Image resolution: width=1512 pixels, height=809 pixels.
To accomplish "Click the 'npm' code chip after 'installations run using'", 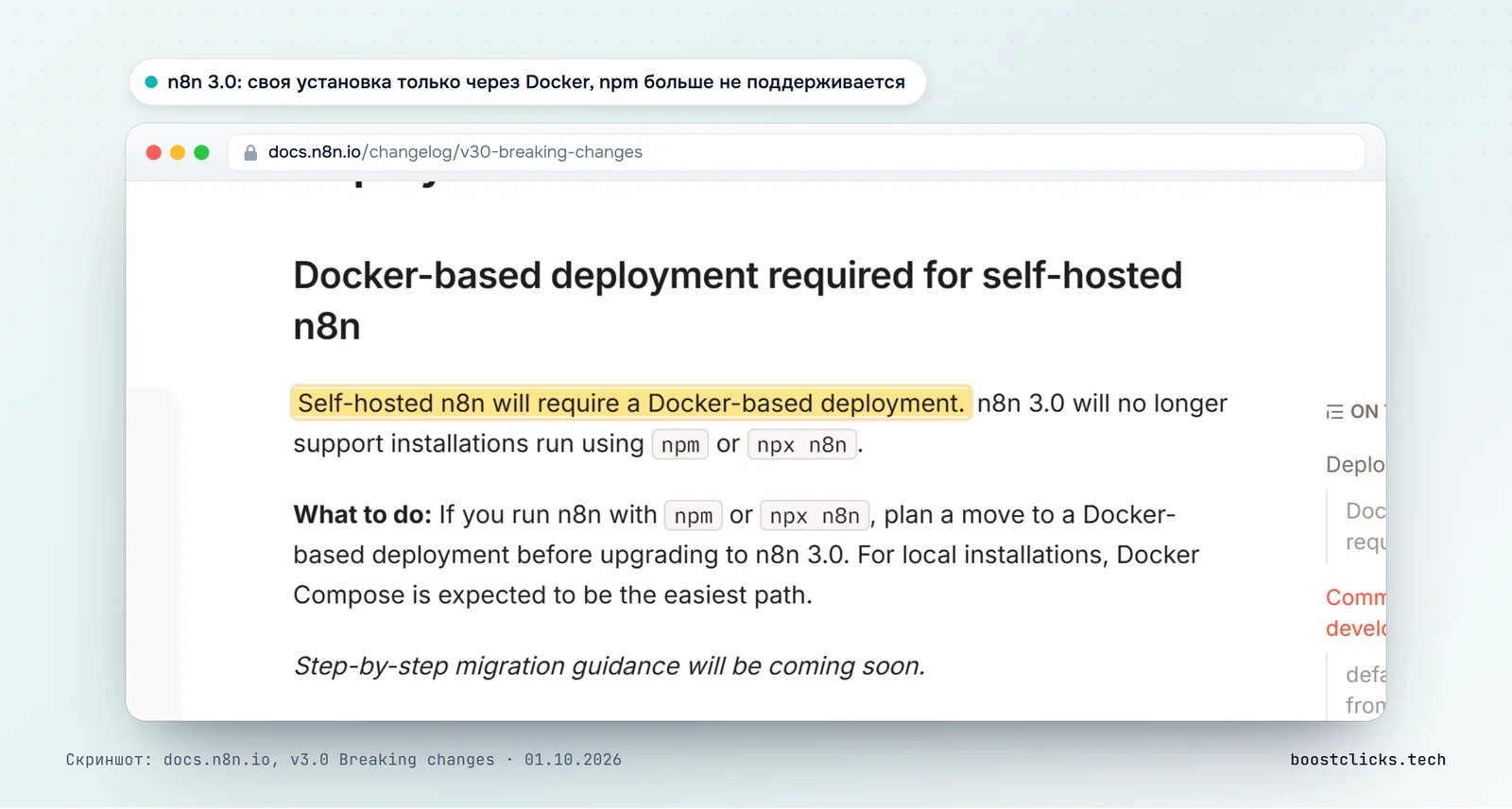I will point(680,444).
